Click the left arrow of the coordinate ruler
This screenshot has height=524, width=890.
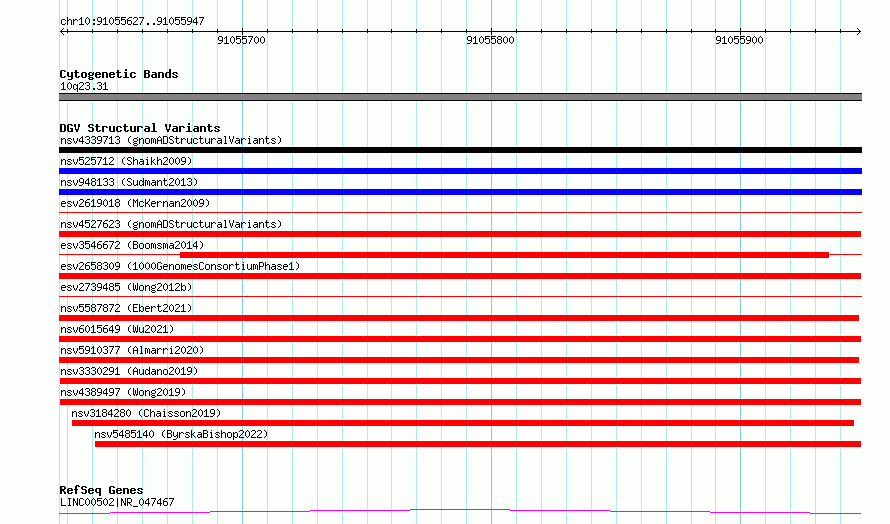pyautogui.click(x=63, y=31)
